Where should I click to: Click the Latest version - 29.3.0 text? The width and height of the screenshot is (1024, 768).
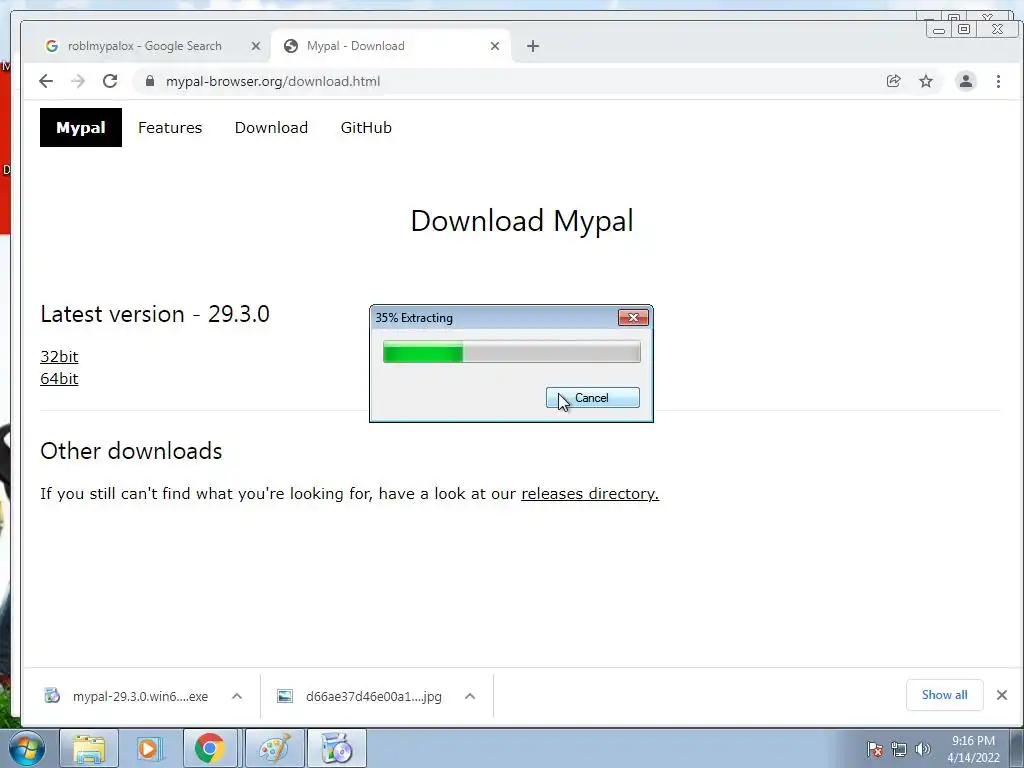click(x=155, y=314)
